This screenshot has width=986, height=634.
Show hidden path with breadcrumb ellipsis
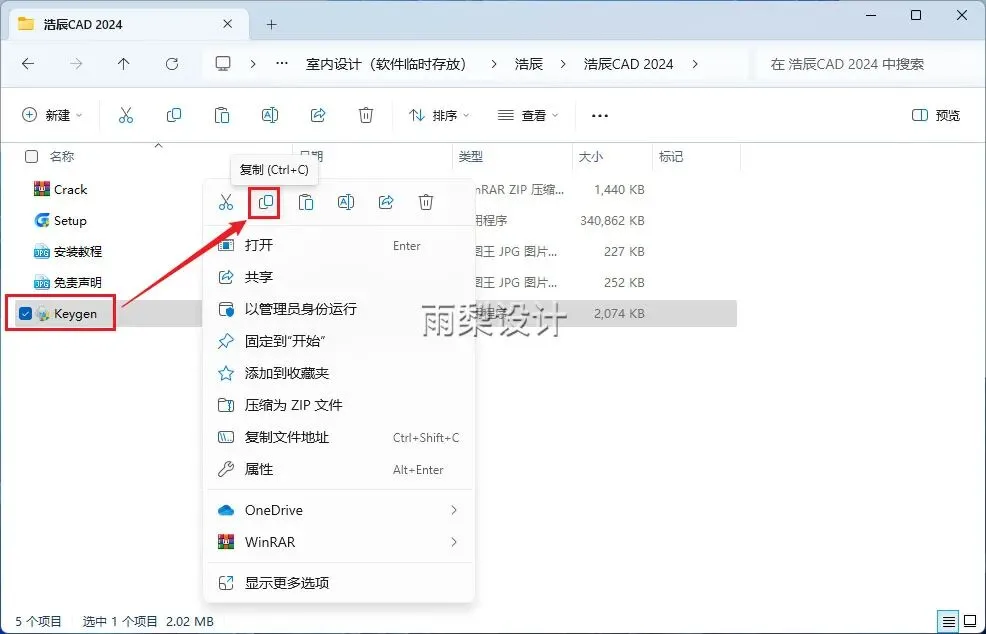pos(282,64)
